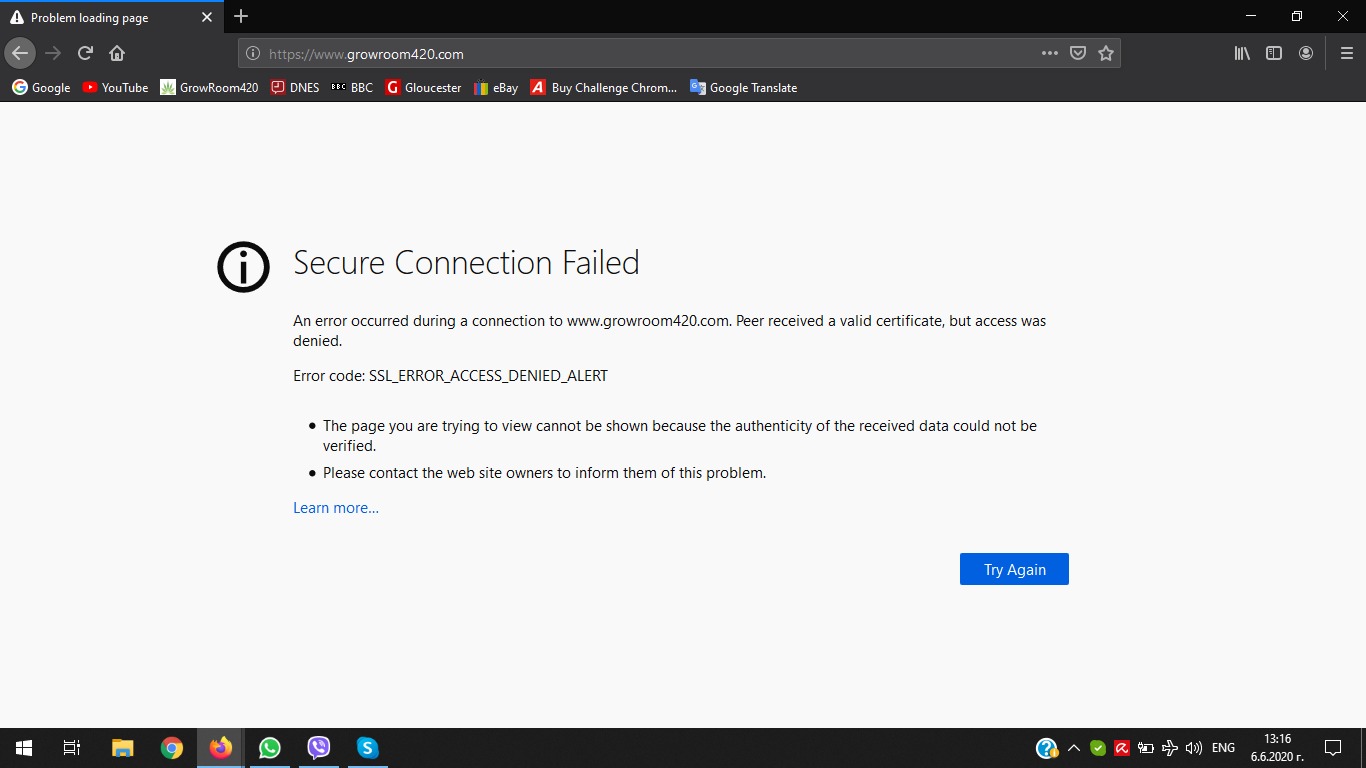Viewport: 1366px width, 768px height.
Task: Open Viber from the taskbar
Action: [x=319, y=748]
